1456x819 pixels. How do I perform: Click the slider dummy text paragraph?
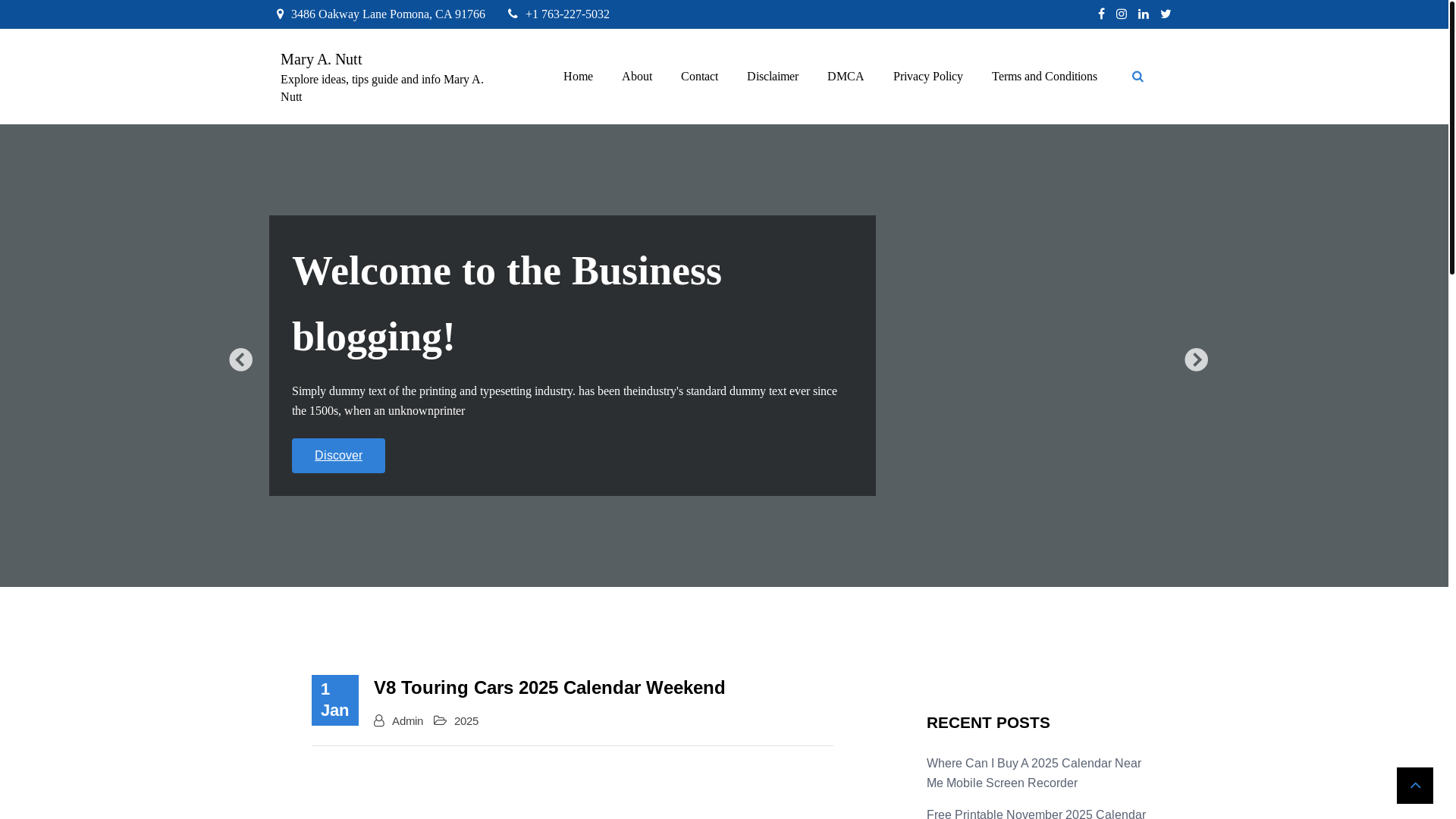[564, 400]
